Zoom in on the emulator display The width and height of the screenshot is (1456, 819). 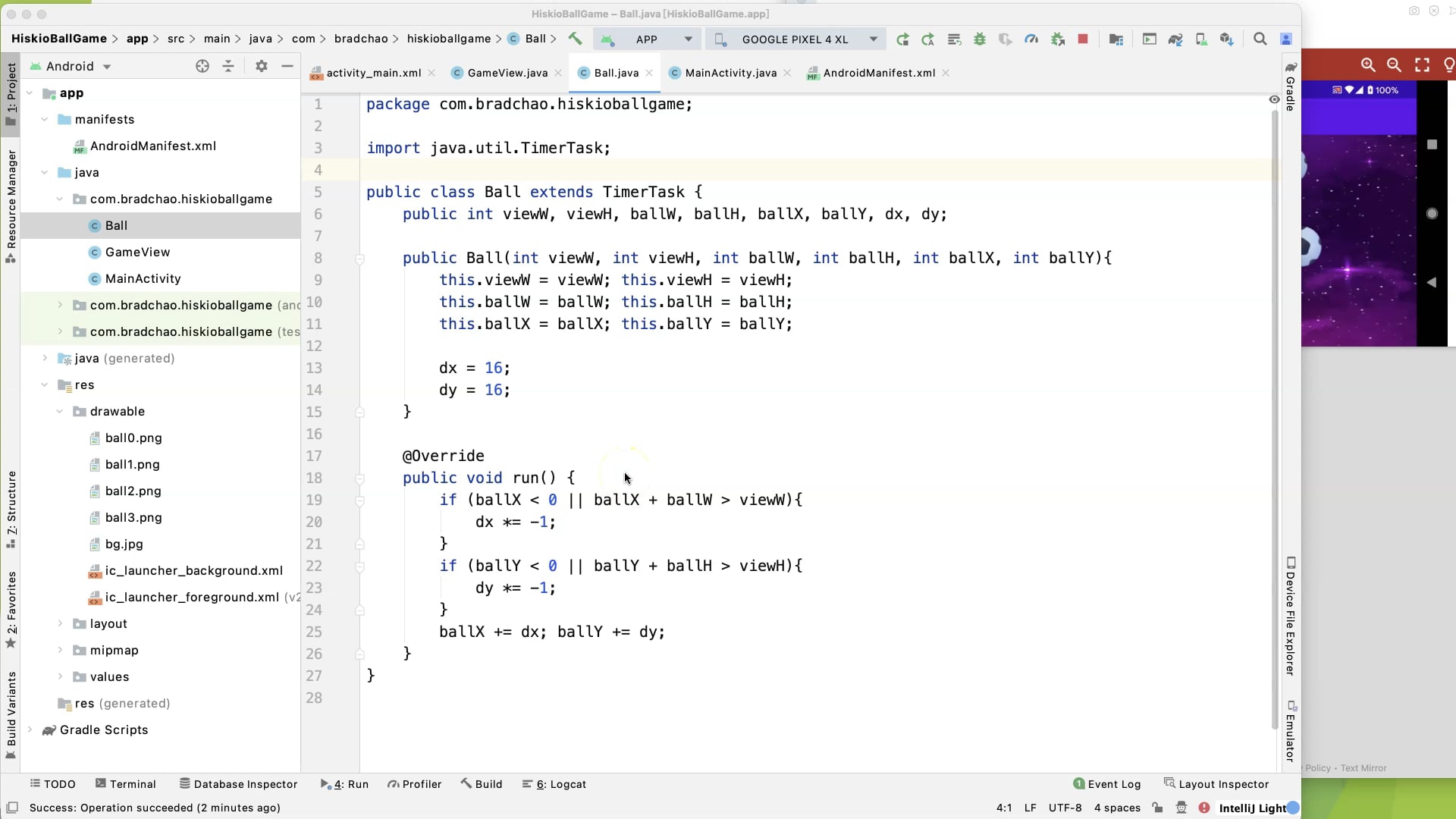point(1370,65)
